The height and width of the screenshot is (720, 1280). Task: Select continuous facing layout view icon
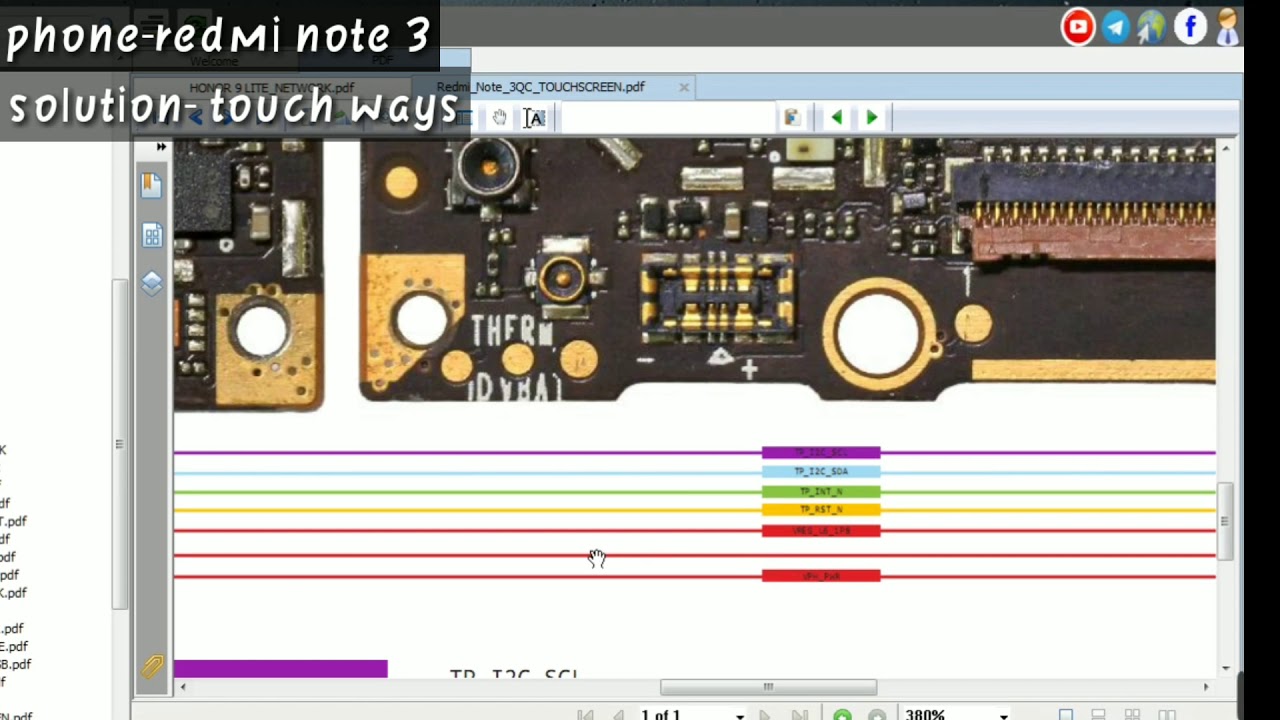1166,715
